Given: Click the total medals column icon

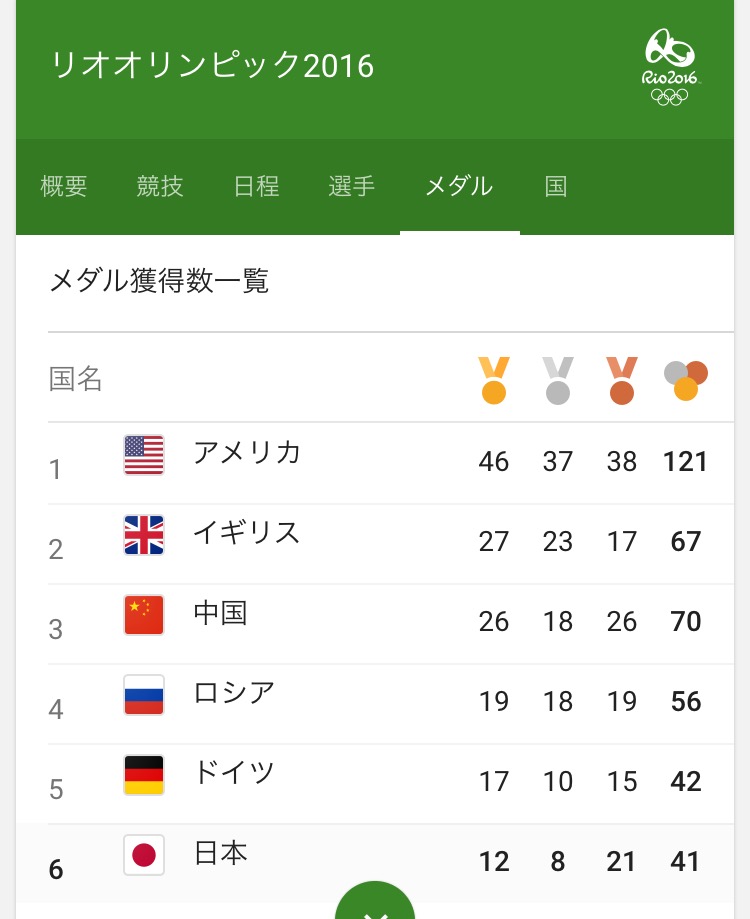Looking at the screenshot, I should click(x=686, y=380).
